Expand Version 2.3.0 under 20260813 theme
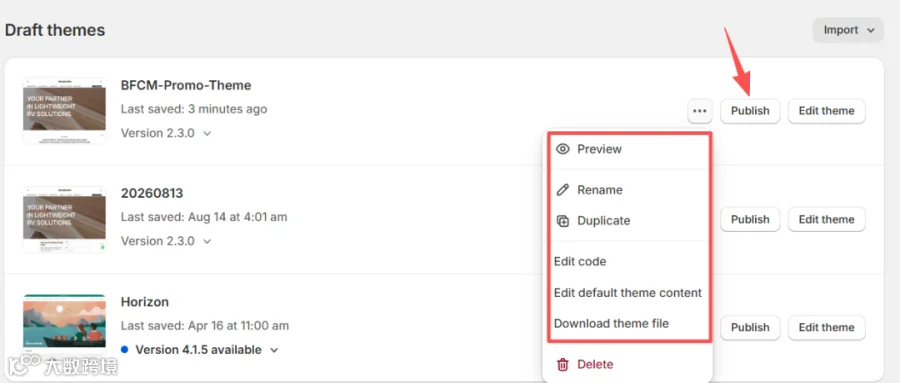 coord(166,241)
